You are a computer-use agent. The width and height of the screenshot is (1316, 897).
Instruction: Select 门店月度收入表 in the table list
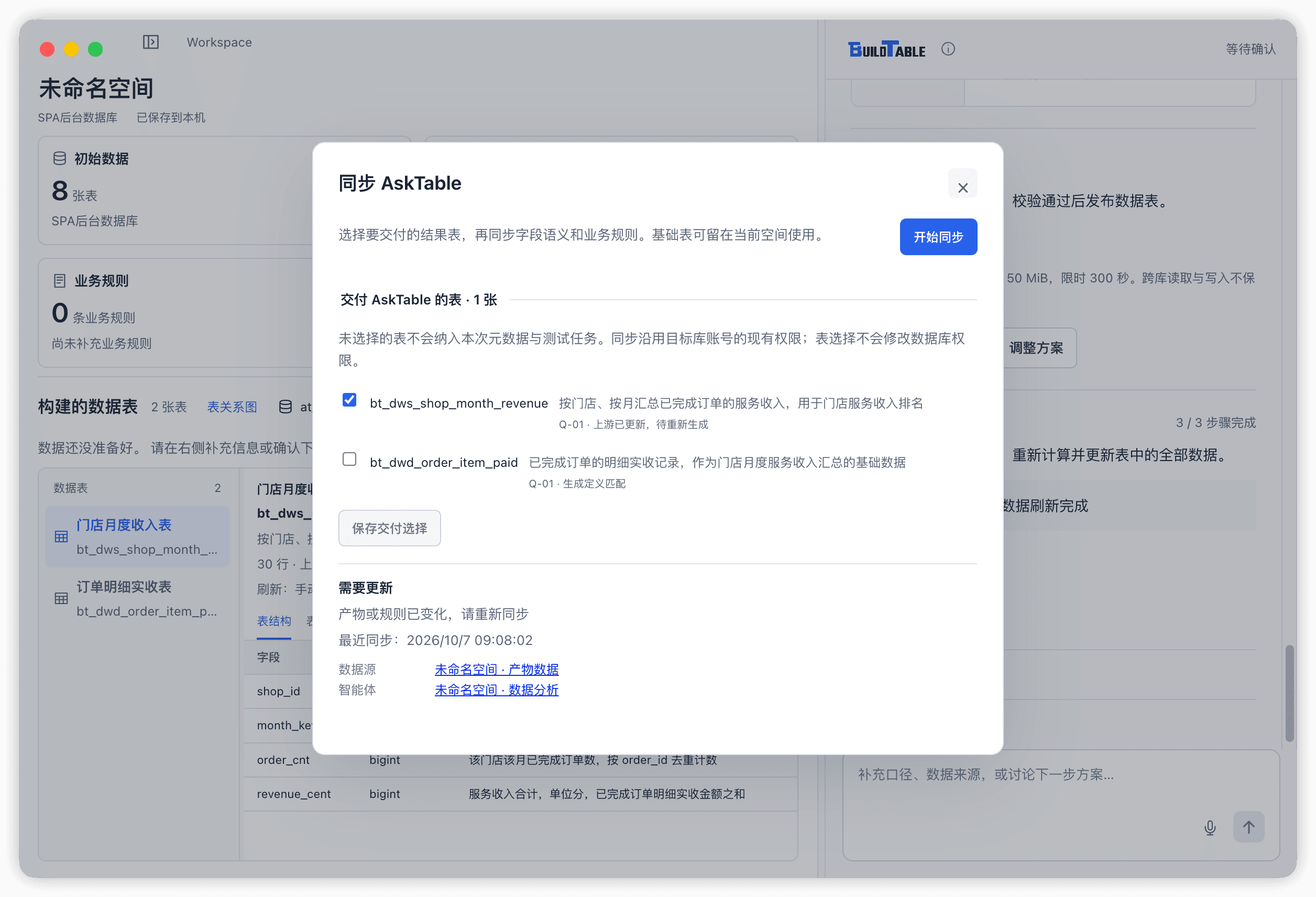pos(137,537)
